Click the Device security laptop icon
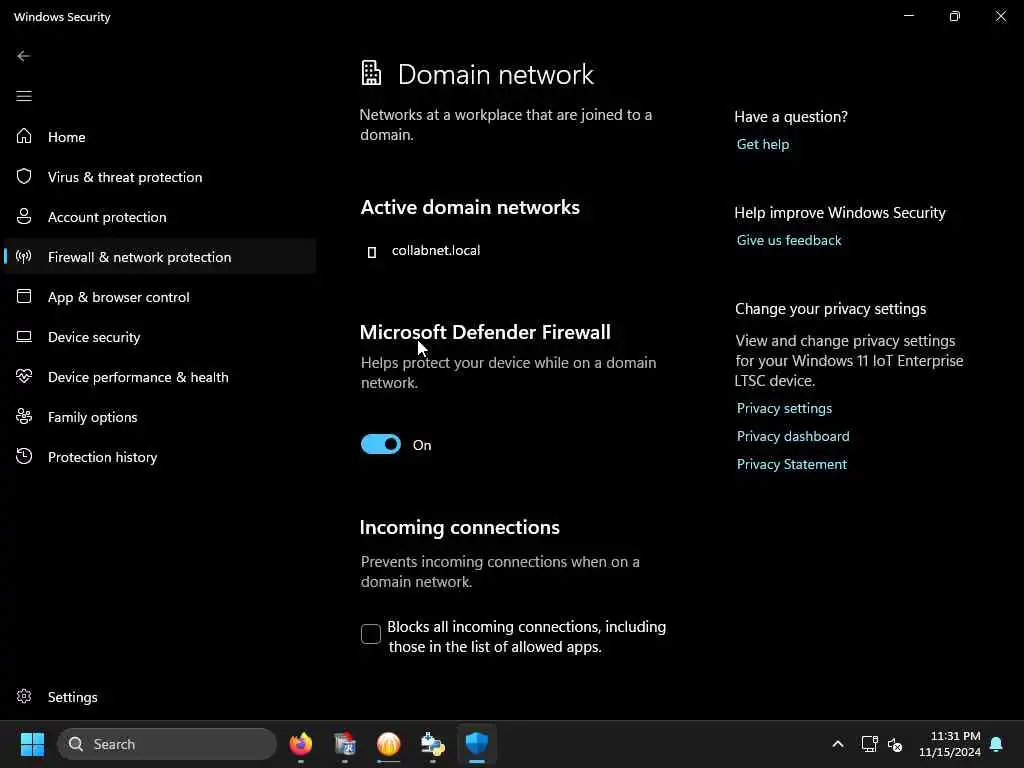The height and width of the screenshot is (768, 1024). coord(24,336)
